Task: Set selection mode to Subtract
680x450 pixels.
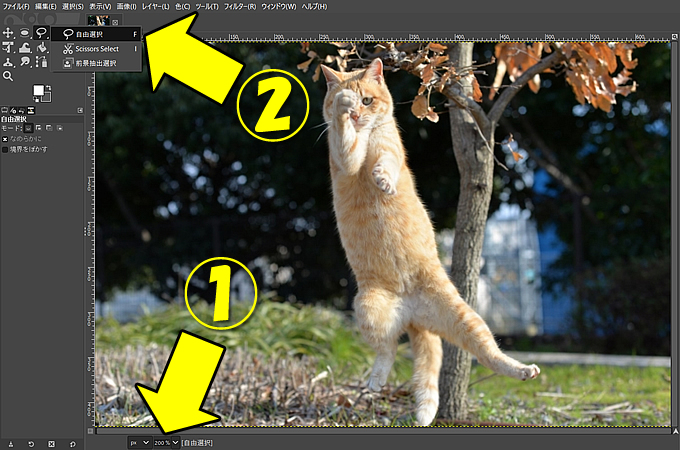Action: 49,128
